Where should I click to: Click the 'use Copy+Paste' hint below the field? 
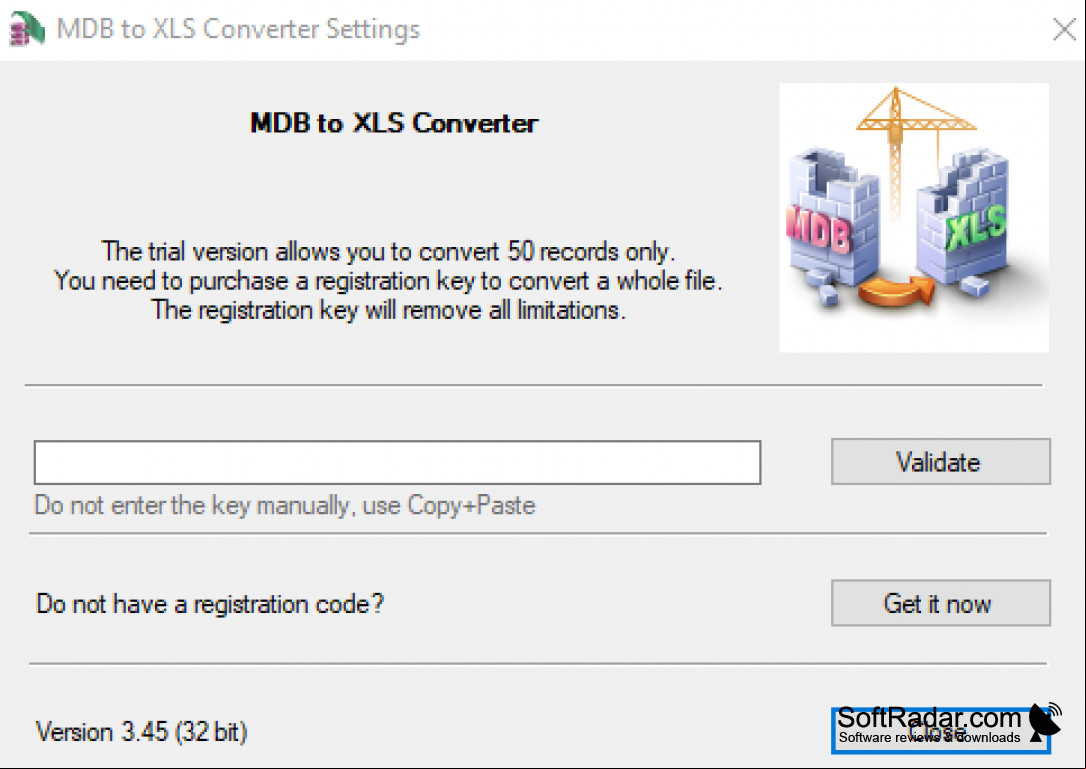pos(449,505)
